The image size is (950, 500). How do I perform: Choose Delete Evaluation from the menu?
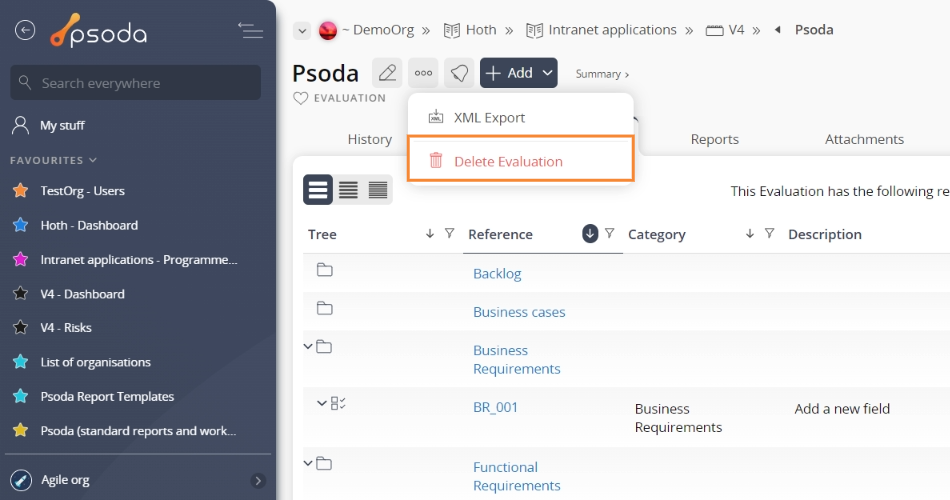coord(508,161)
